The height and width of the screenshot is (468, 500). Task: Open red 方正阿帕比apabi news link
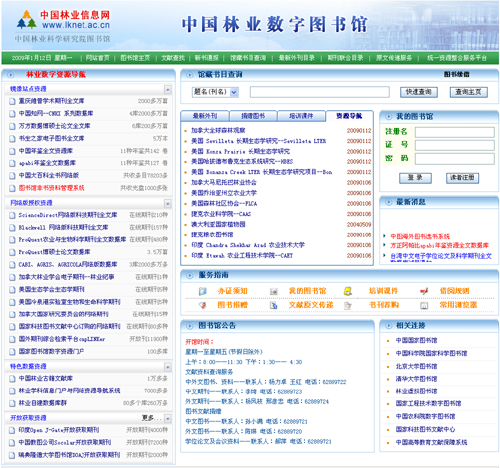(x=439, y=246)
